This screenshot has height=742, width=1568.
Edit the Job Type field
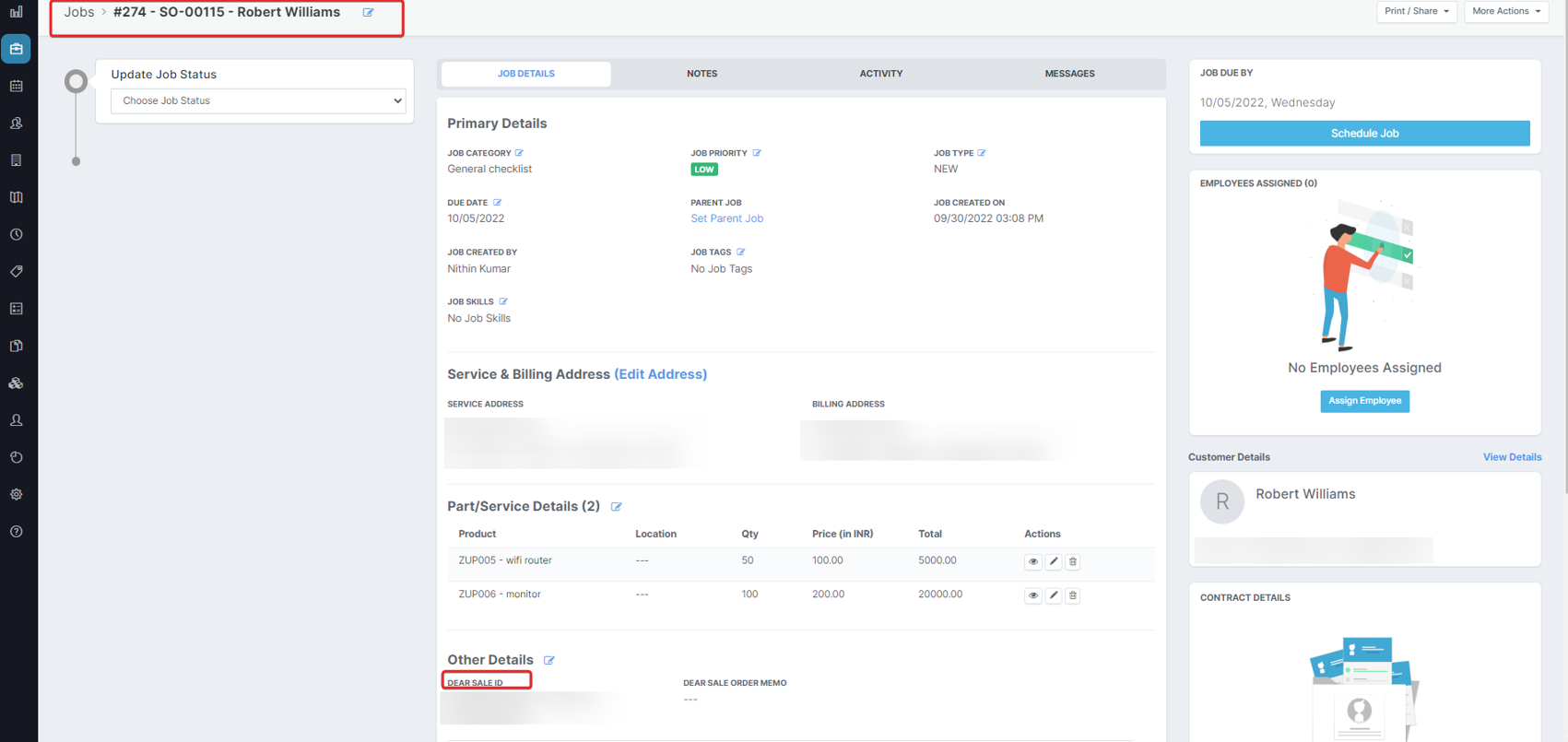(x=982, y=153)
